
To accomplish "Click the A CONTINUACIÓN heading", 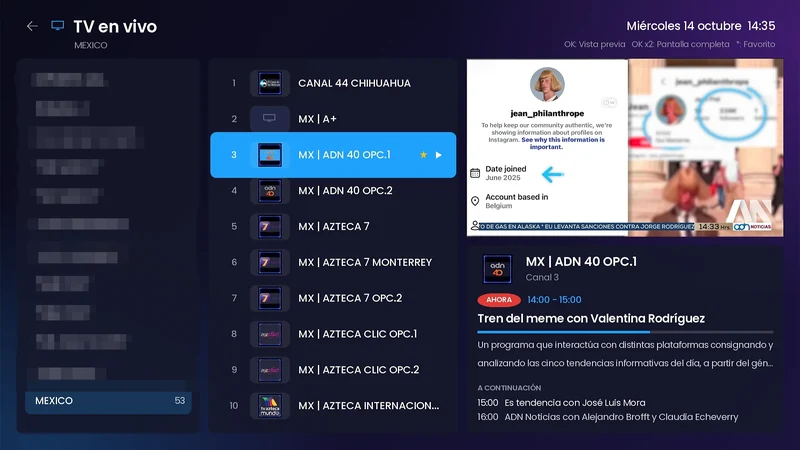I will coord(509,388).
